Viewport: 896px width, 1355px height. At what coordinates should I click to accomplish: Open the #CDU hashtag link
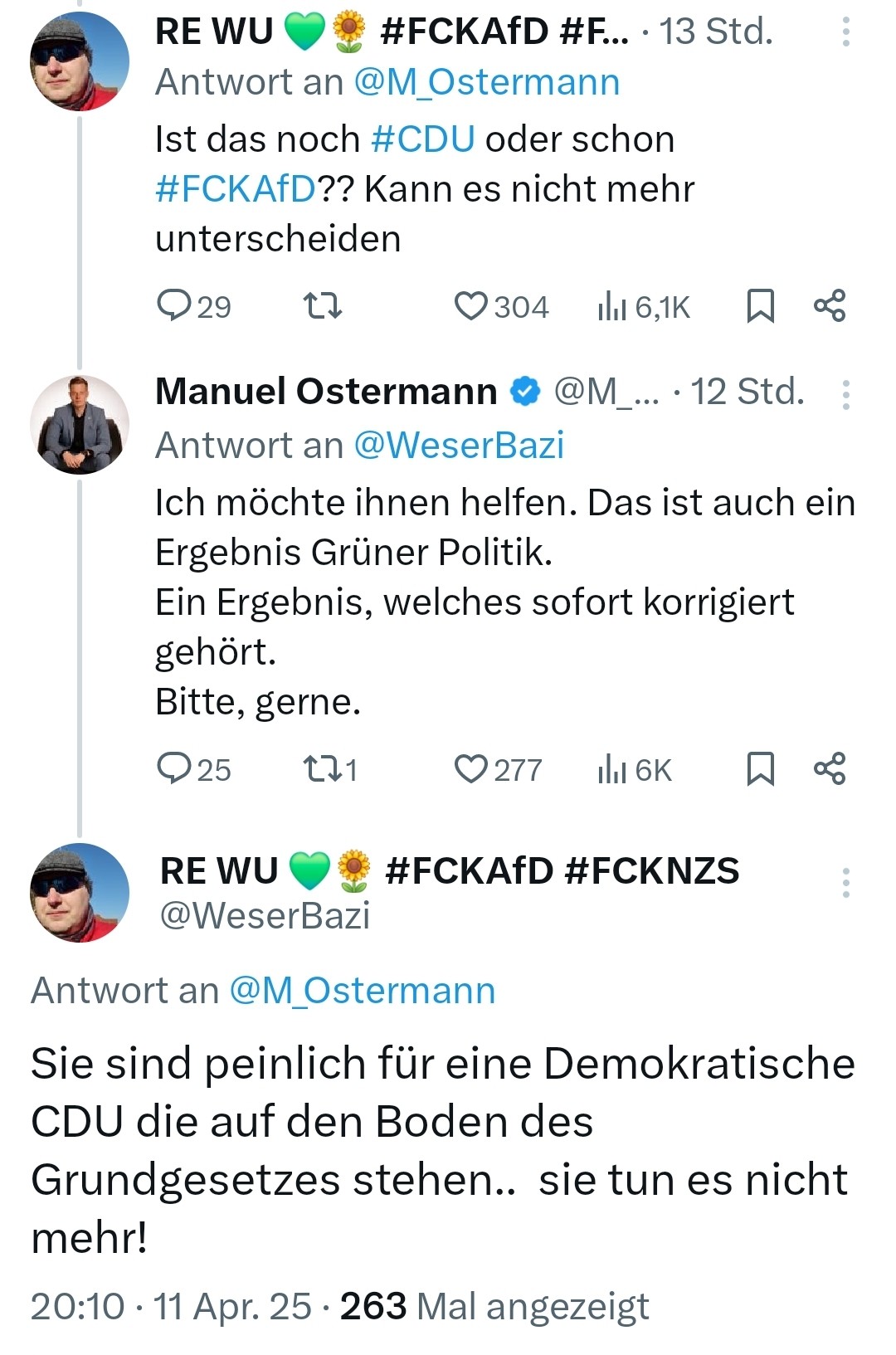(x=423, y=139)
